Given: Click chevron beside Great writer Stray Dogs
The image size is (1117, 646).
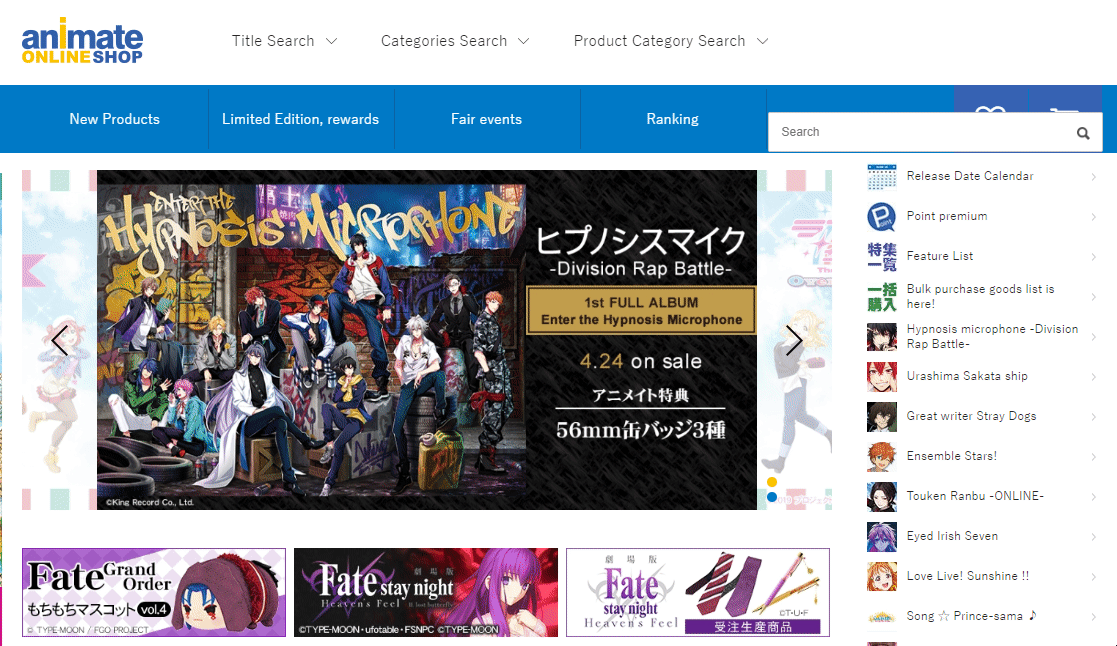Looking at the screenshot, I should click(x=1093, y=417).
